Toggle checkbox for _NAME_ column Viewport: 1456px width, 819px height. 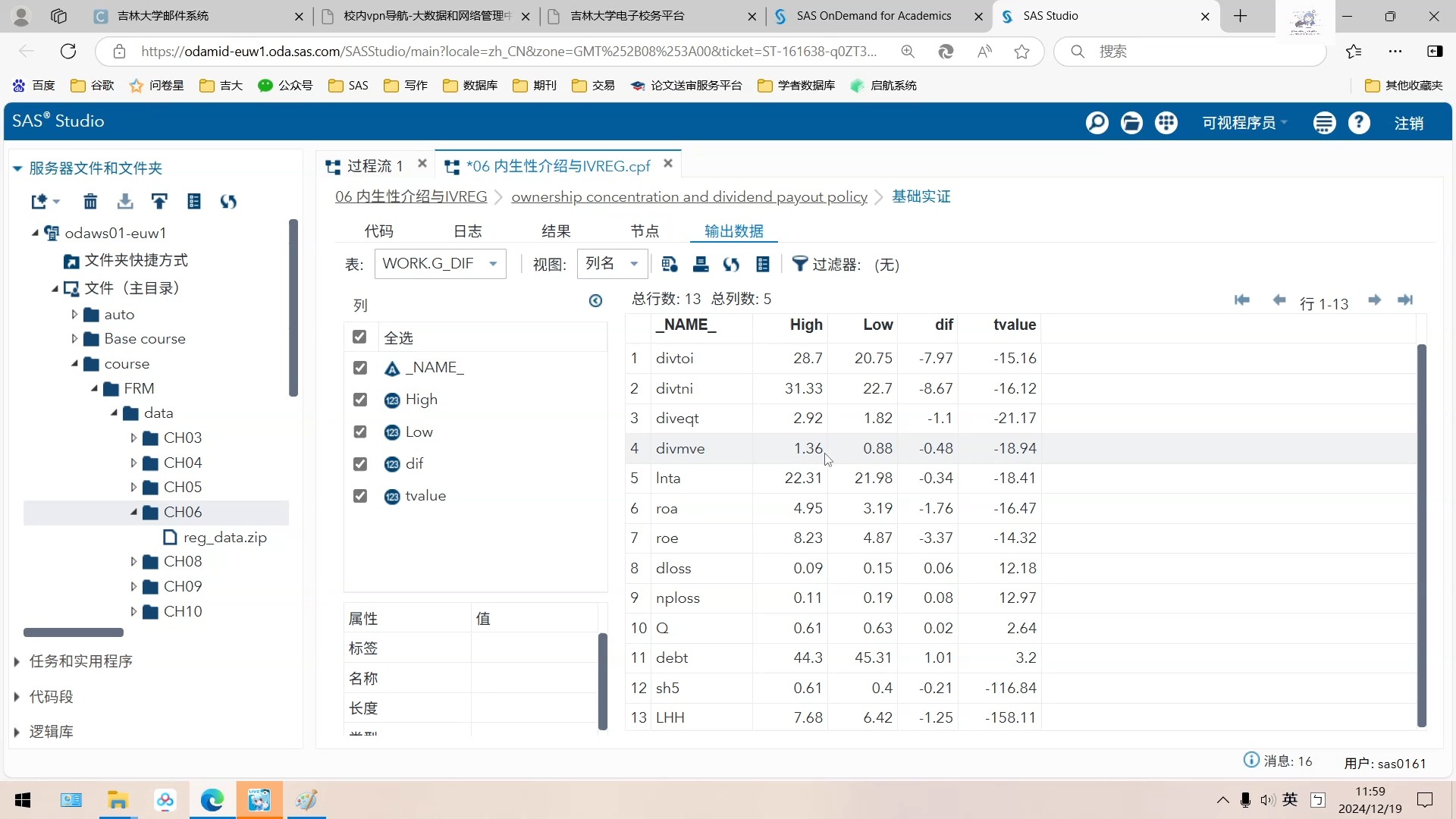361,368
